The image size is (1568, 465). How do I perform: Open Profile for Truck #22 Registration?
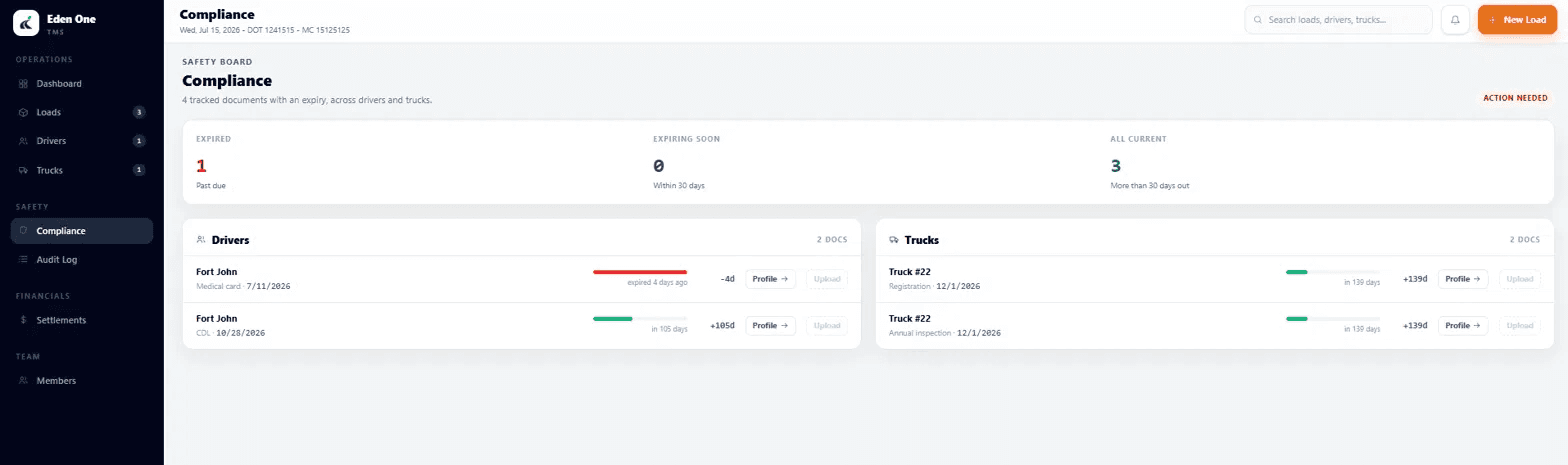click(x=1463, y=279)
